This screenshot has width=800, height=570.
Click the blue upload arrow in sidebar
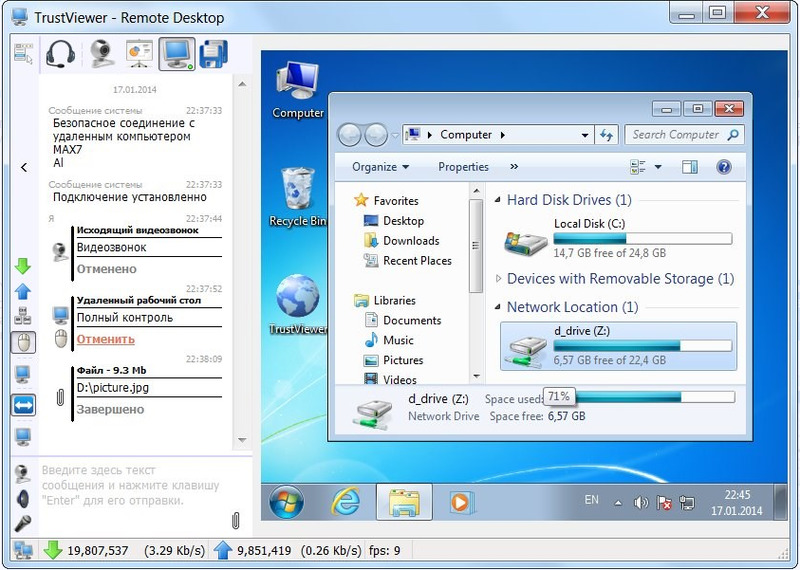(23, 291)
